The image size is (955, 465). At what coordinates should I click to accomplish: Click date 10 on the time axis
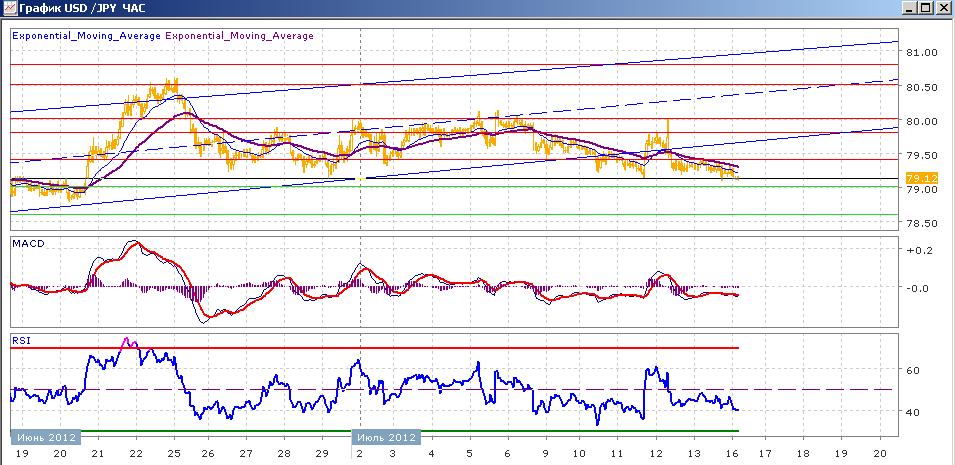coord(579,454)
